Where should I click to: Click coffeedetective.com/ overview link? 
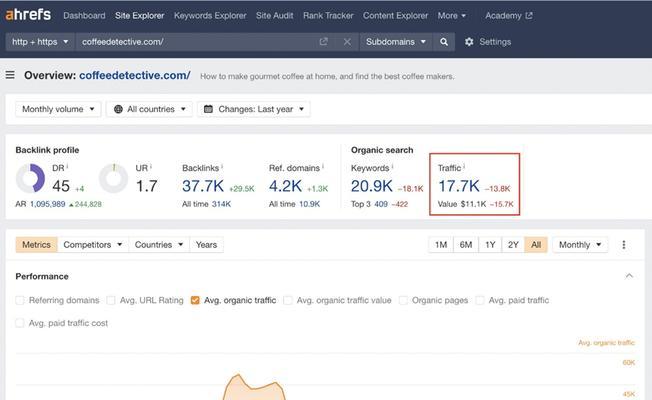(x=135, y=75)
